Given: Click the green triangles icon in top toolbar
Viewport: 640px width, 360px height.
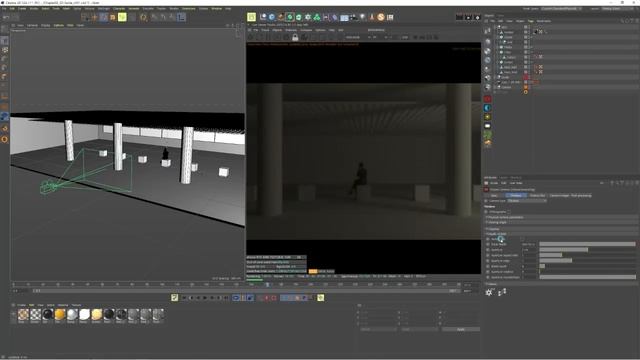Looking at the screenshot, I should [316, 17].
